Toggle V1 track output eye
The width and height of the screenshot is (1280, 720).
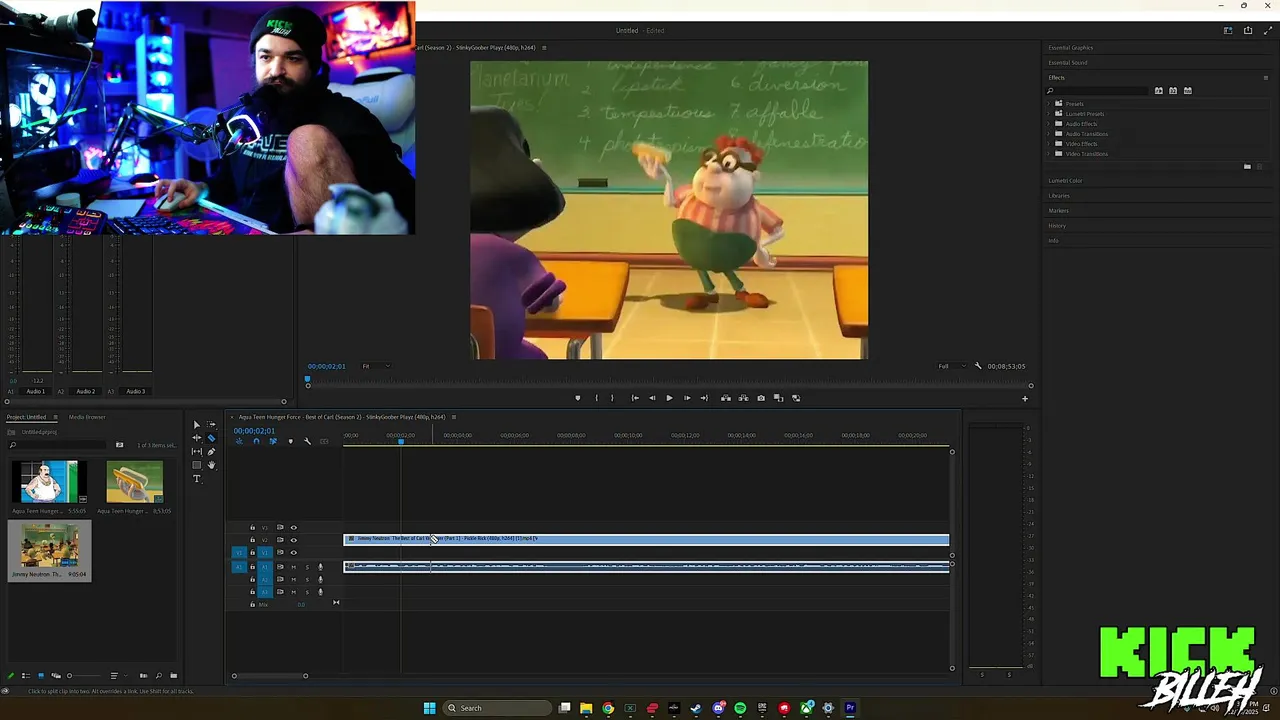coord(293,552)
